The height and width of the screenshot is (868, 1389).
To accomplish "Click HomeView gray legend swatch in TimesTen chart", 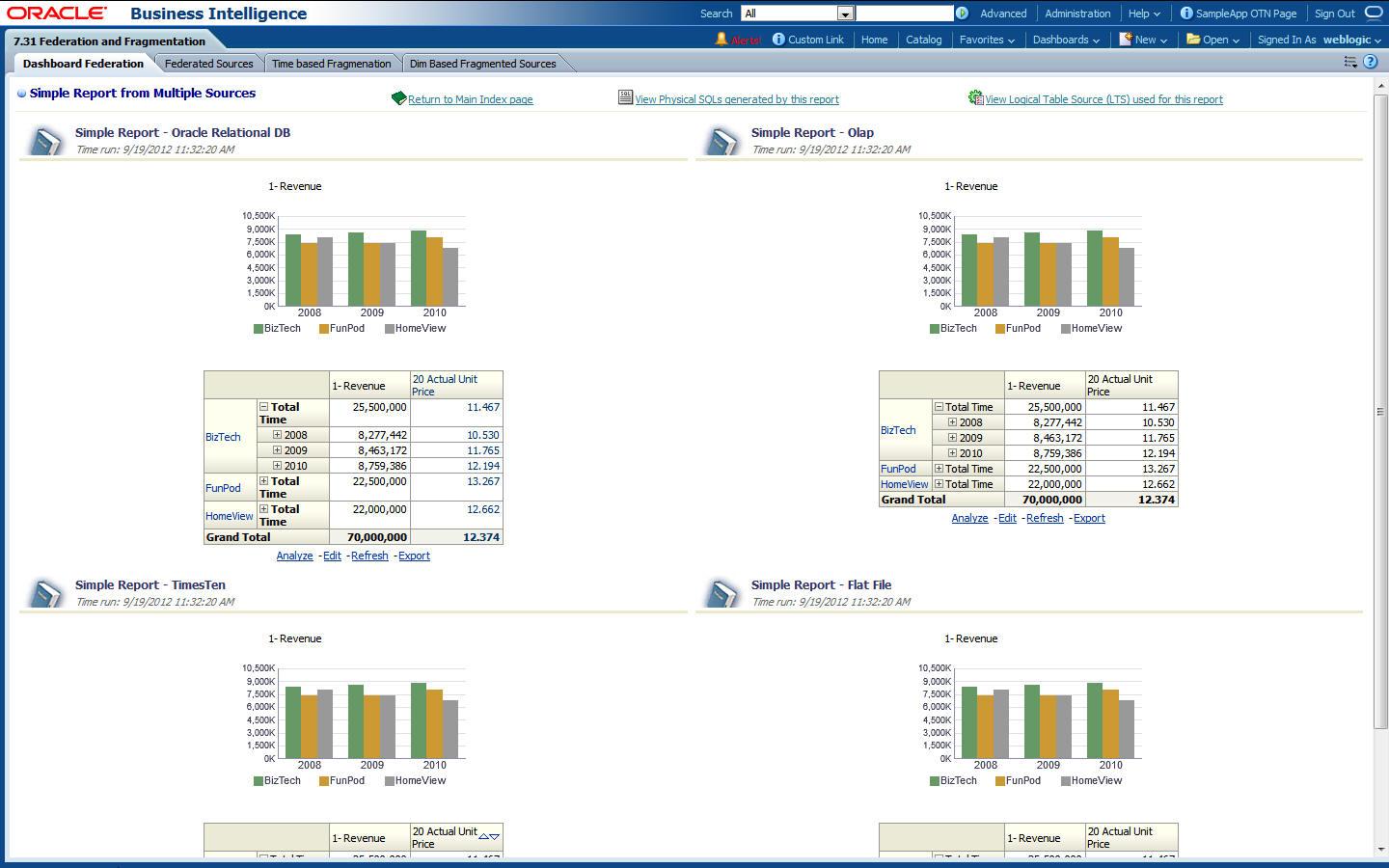I will click(x=390, y=781).
